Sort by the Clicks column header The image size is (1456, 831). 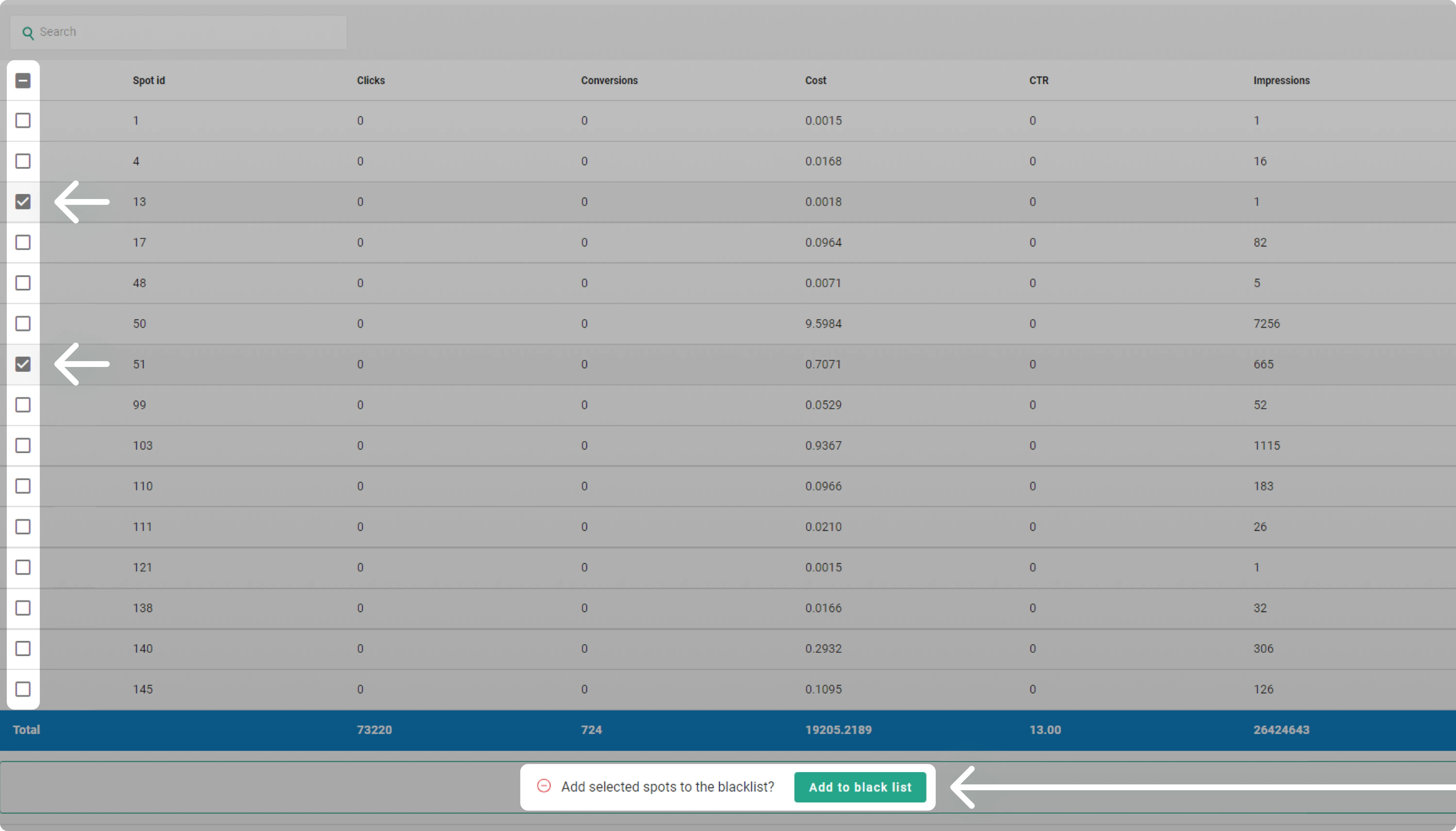371,81
